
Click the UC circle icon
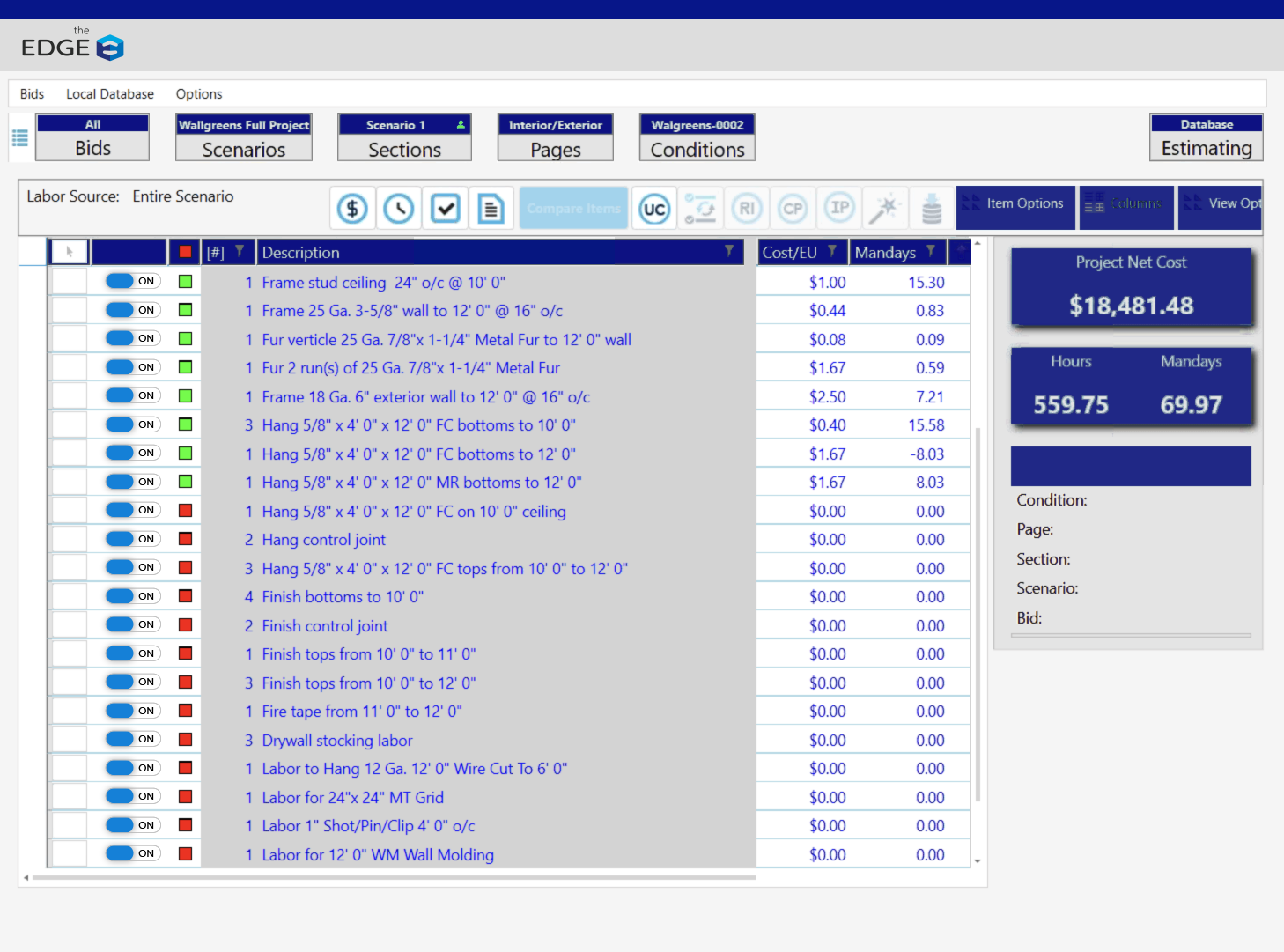(x=654, y=209)
